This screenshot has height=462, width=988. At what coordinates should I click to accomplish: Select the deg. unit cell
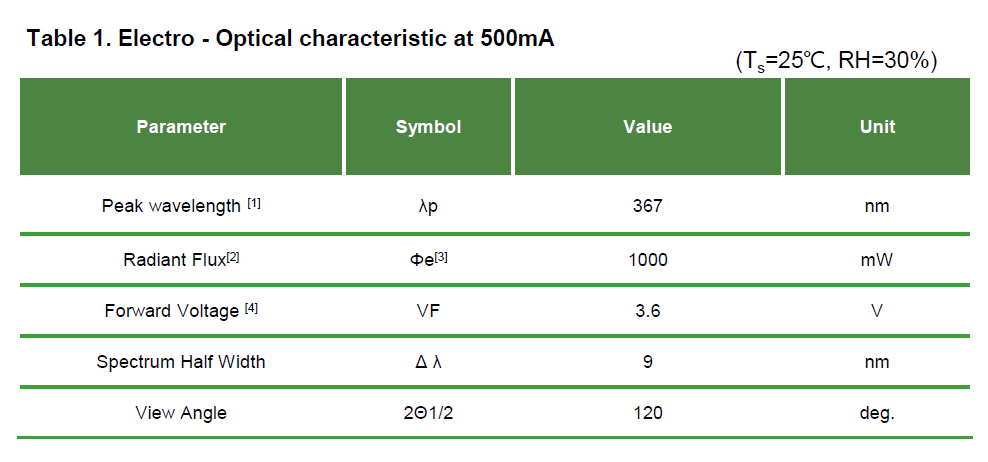pos(877,413)
